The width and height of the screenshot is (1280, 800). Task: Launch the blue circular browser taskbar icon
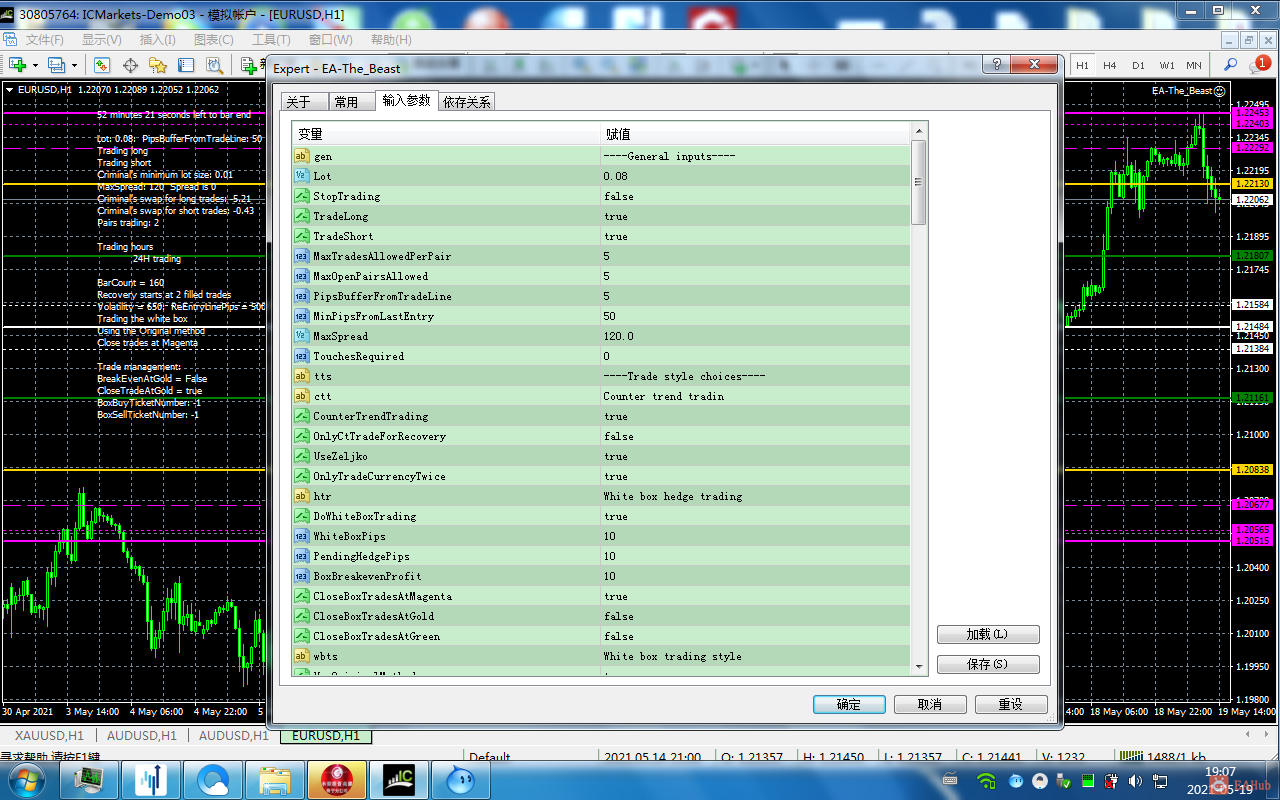click(213, 779)
